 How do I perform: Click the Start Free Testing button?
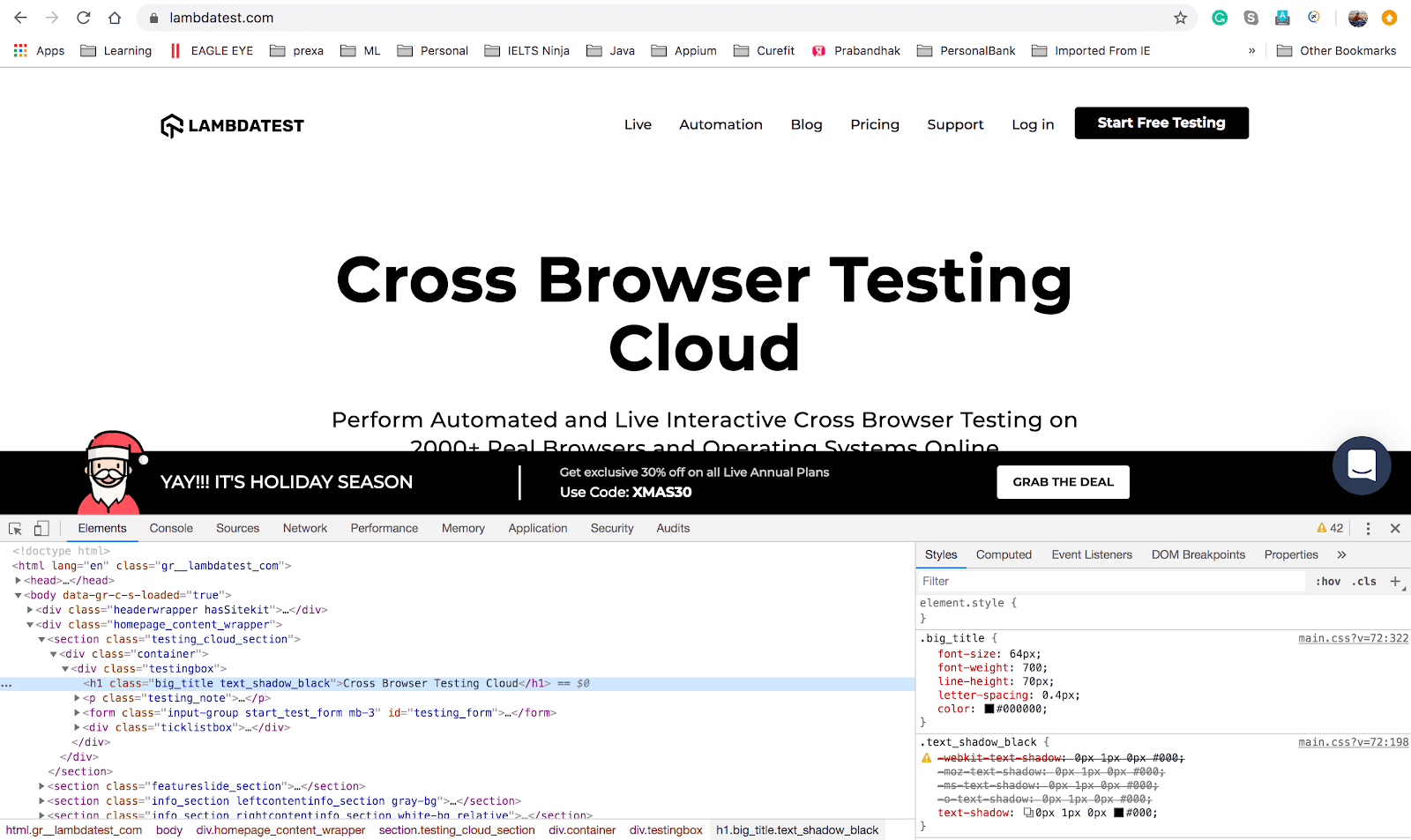point(1161,123)
